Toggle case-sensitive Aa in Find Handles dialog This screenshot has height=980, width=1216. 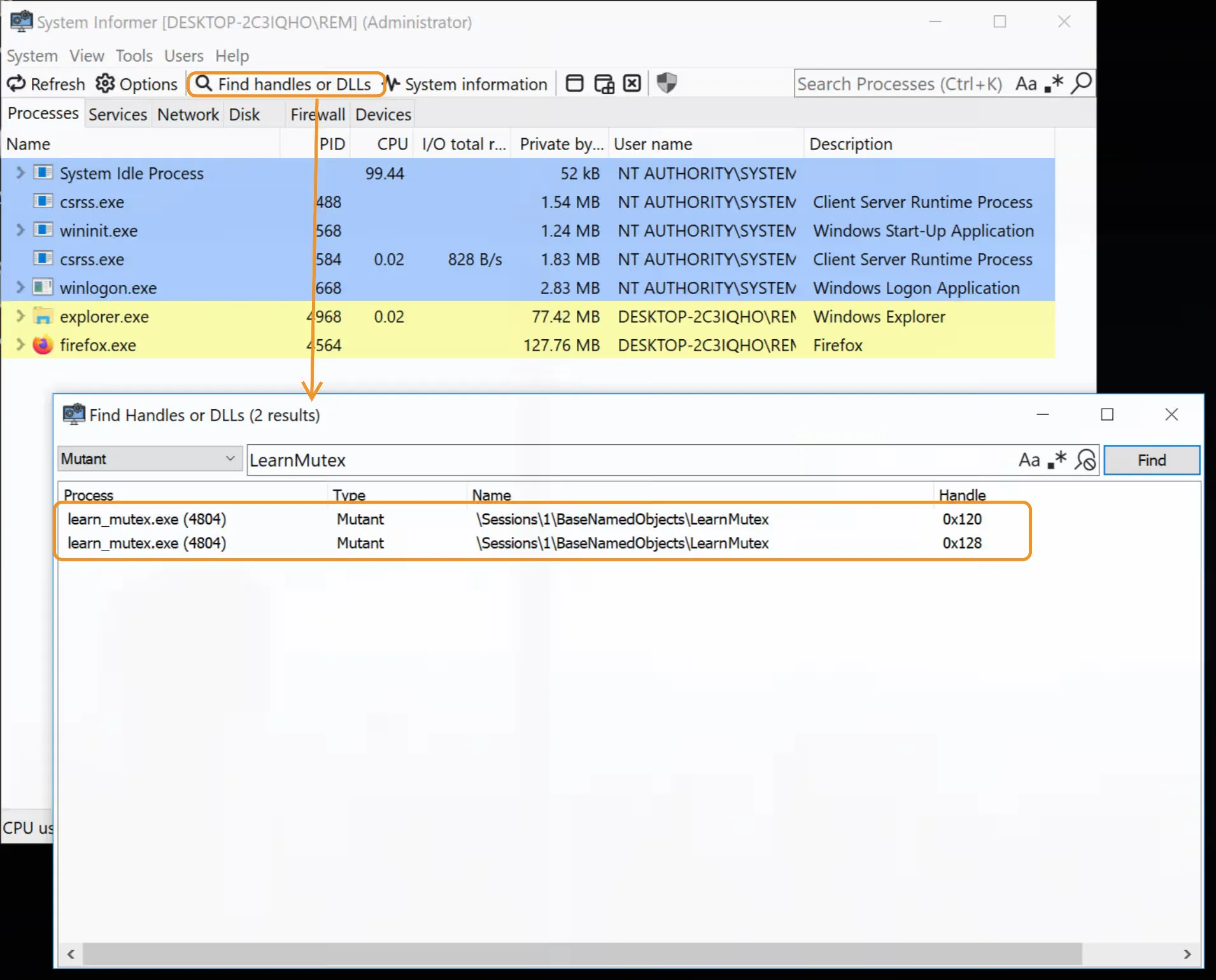coord(1029,459)
